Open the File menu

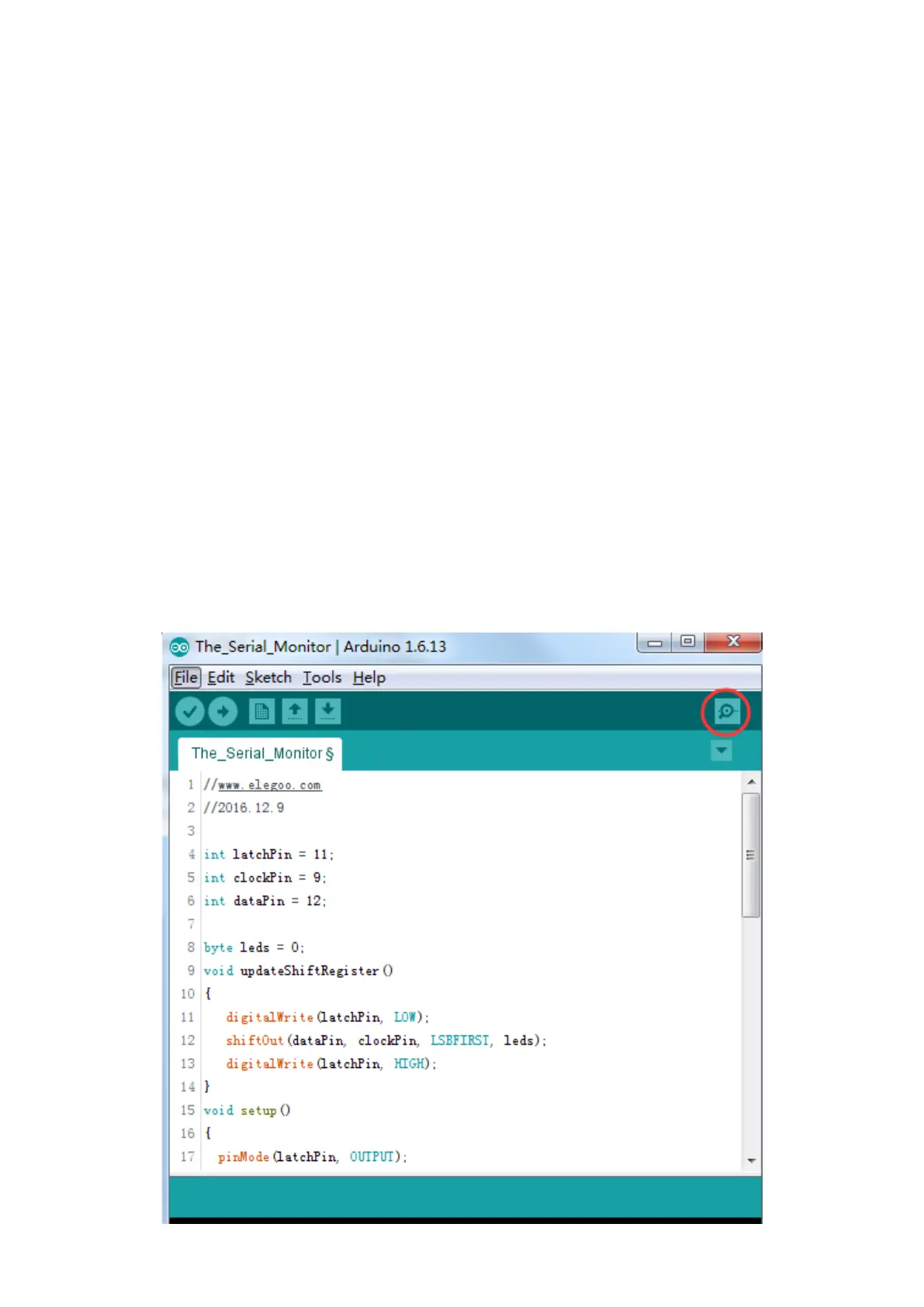coord(185,678)
